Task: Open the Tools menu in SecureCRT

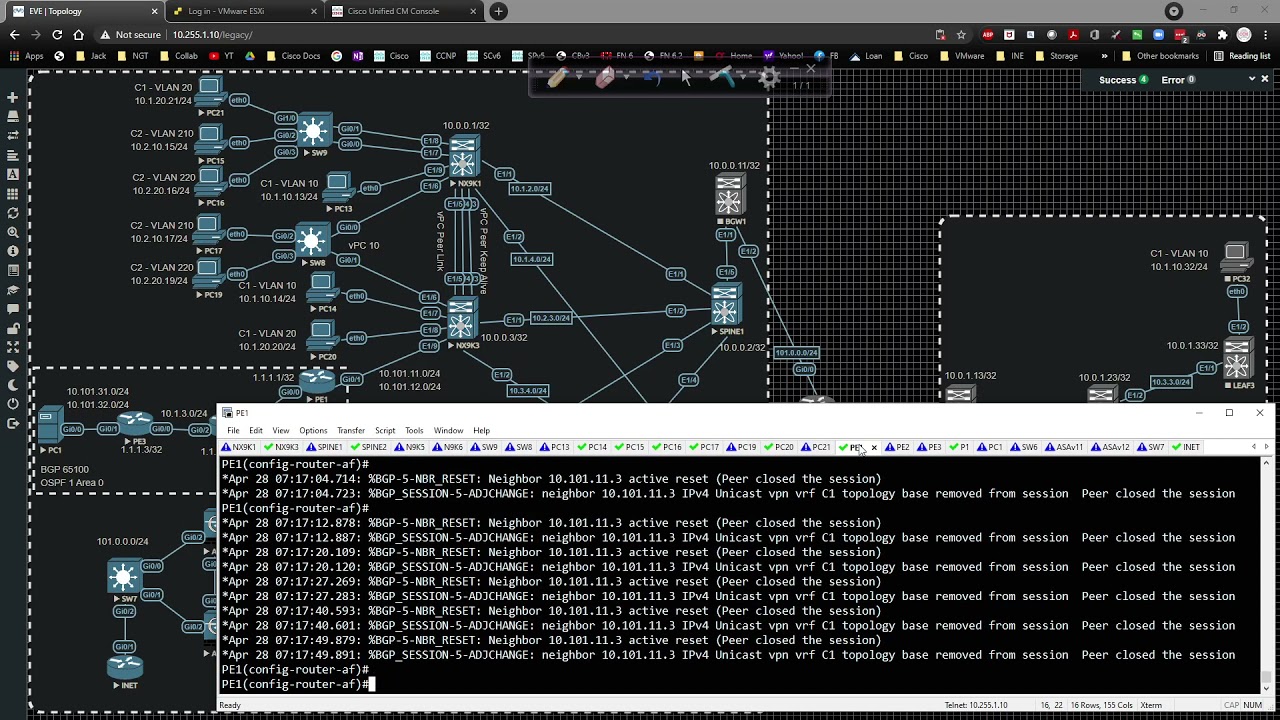Action: coord(414,430)
